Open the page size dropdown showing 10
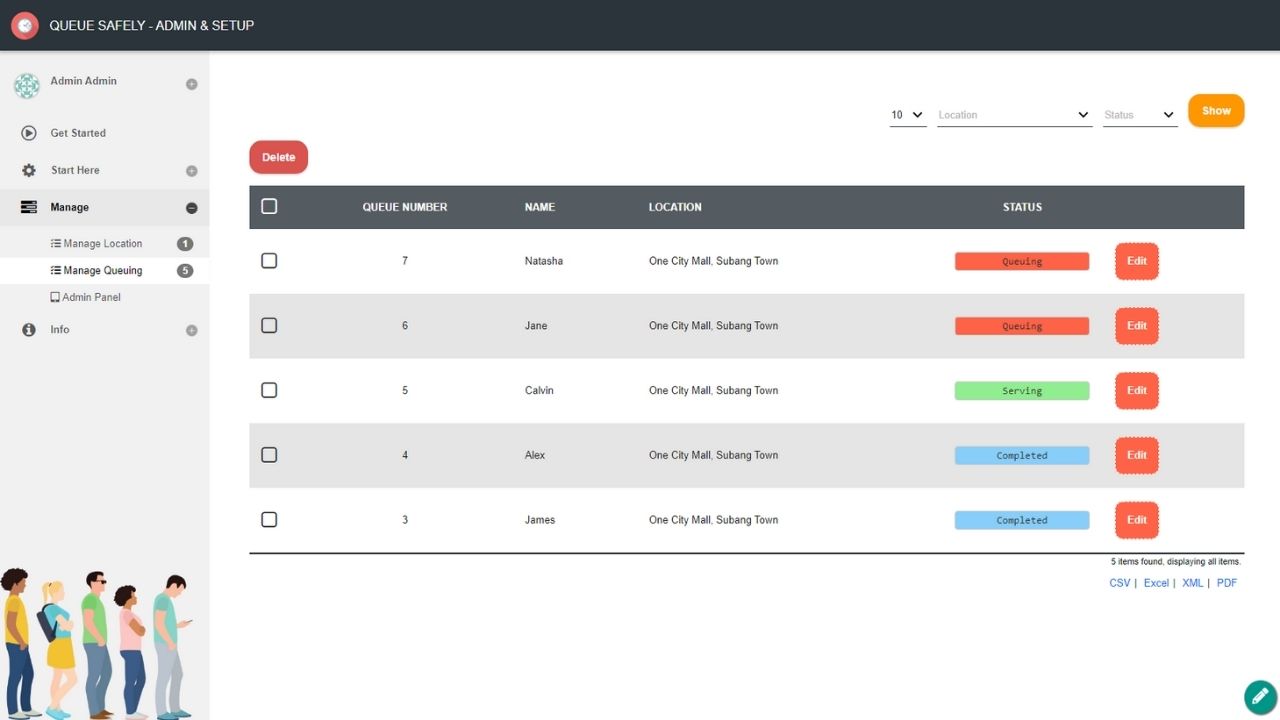The image size is (1280, 720). 907,115
